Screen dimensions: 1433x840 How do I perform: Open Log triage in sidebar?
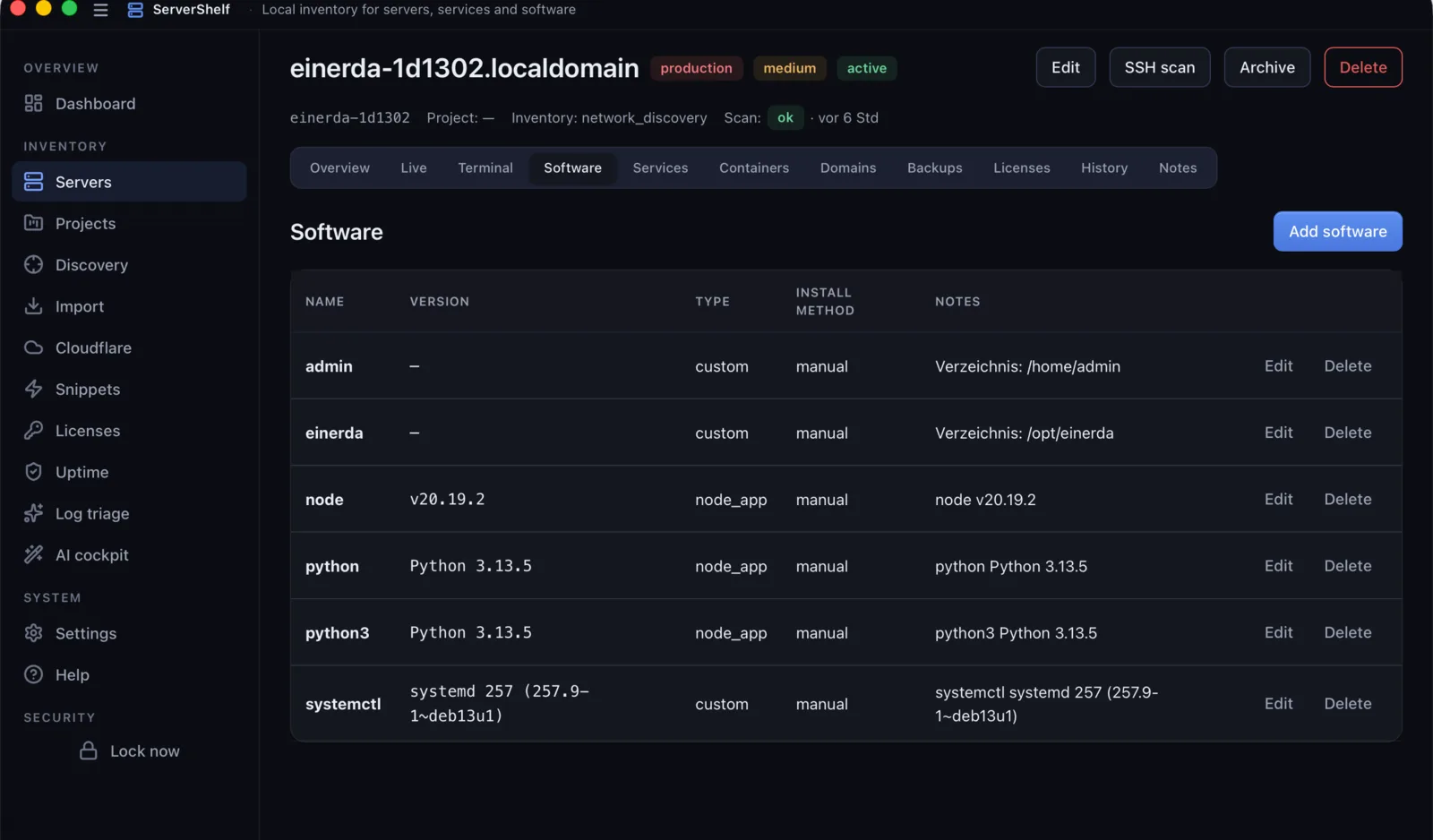[129, 513]
